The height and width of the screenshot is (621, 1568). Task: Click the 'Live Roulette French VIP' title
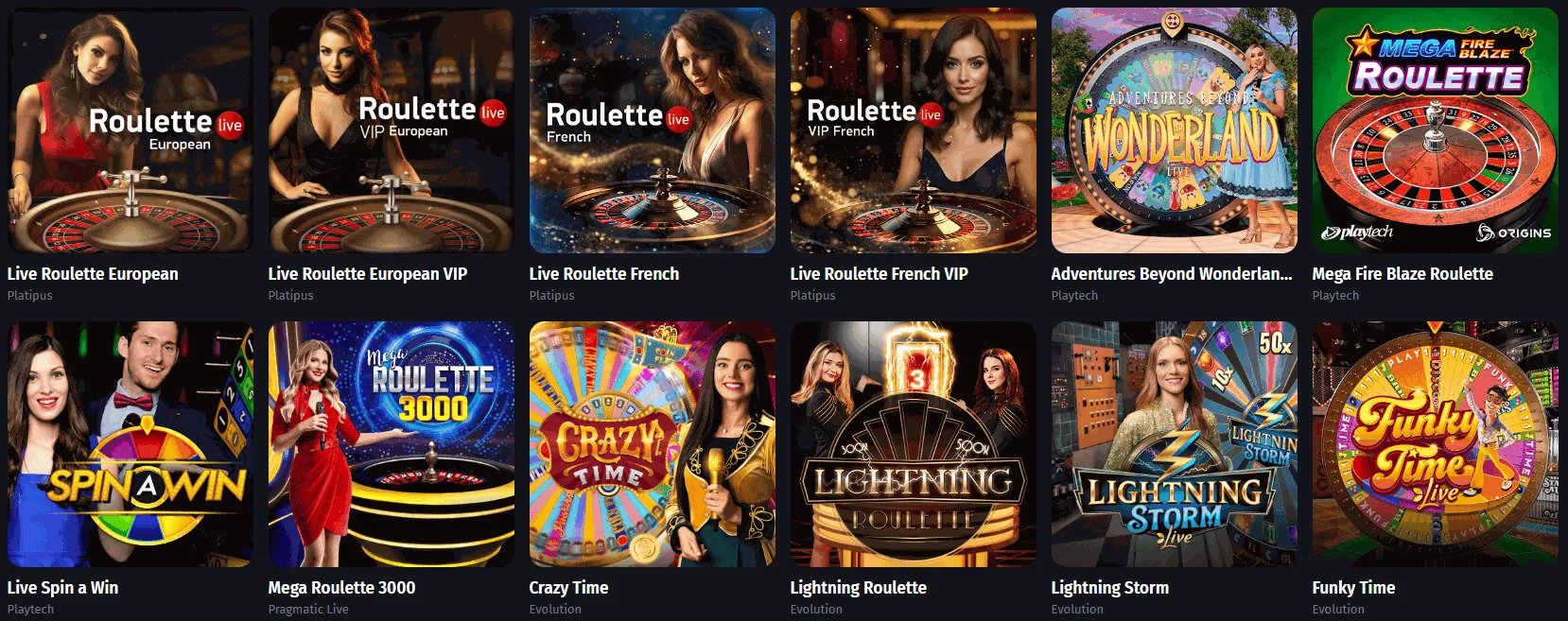[880, 274]
